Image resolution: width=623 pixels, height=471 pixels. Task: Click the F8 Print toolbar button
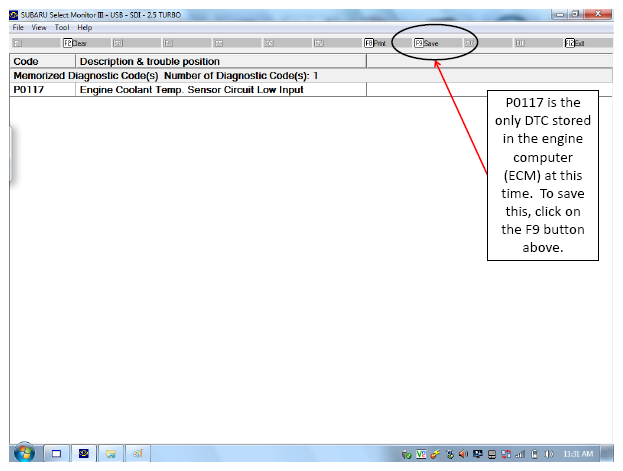375,43
